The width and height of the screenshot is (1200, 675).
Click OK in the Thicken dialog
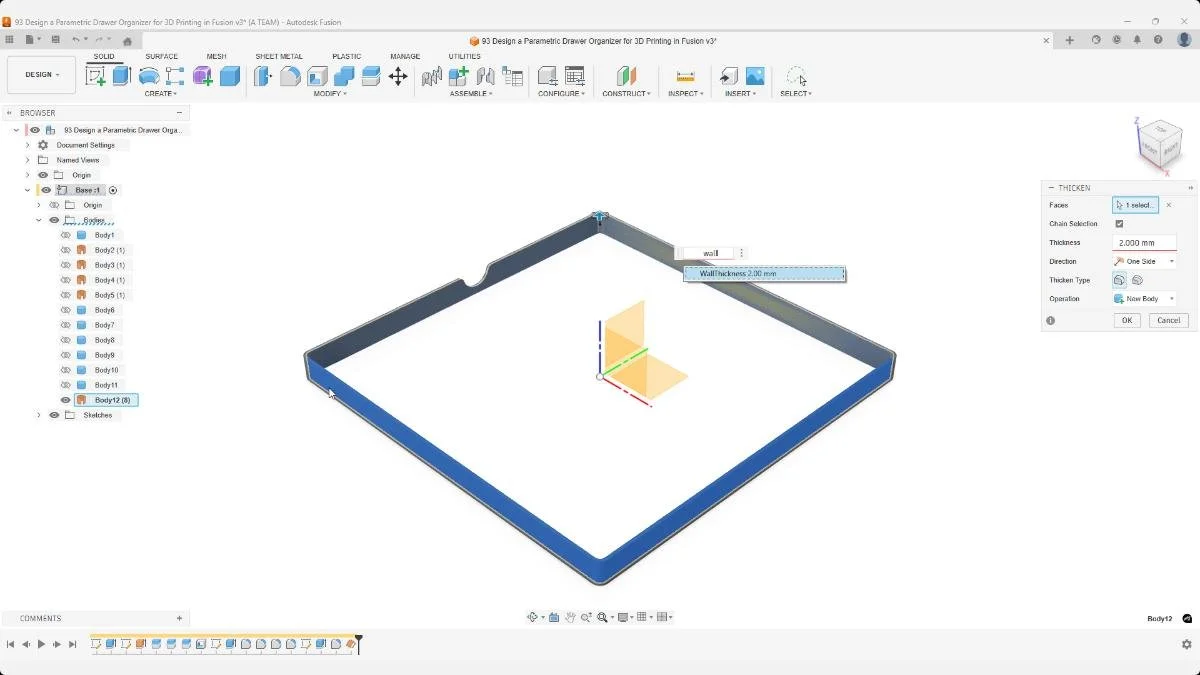1126,320
